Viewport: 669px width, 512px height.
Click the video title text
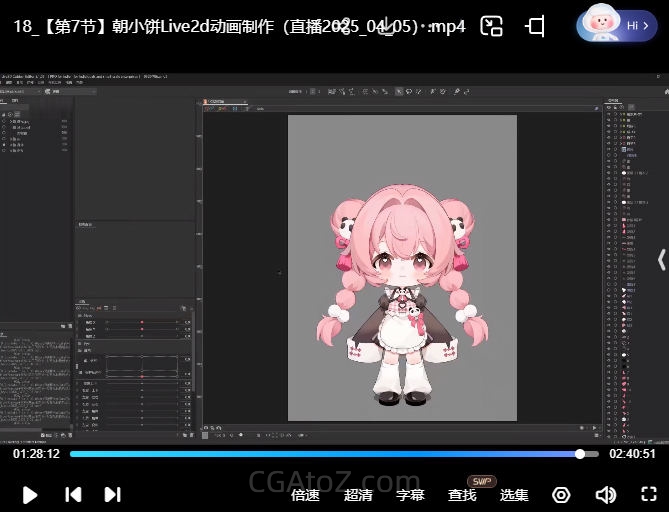click(x=240, y=27)
